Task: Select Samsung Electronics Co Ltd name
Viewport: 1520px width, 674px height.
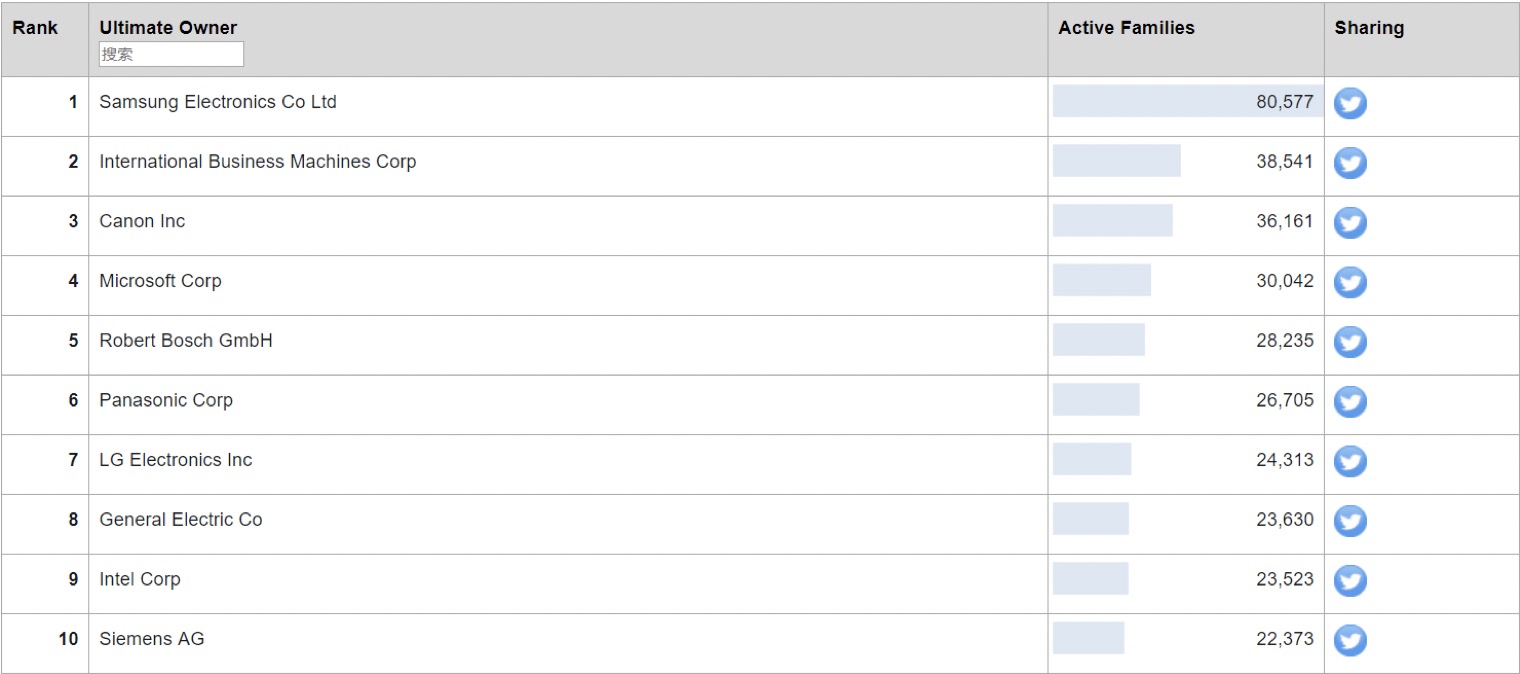Action: 218,102
